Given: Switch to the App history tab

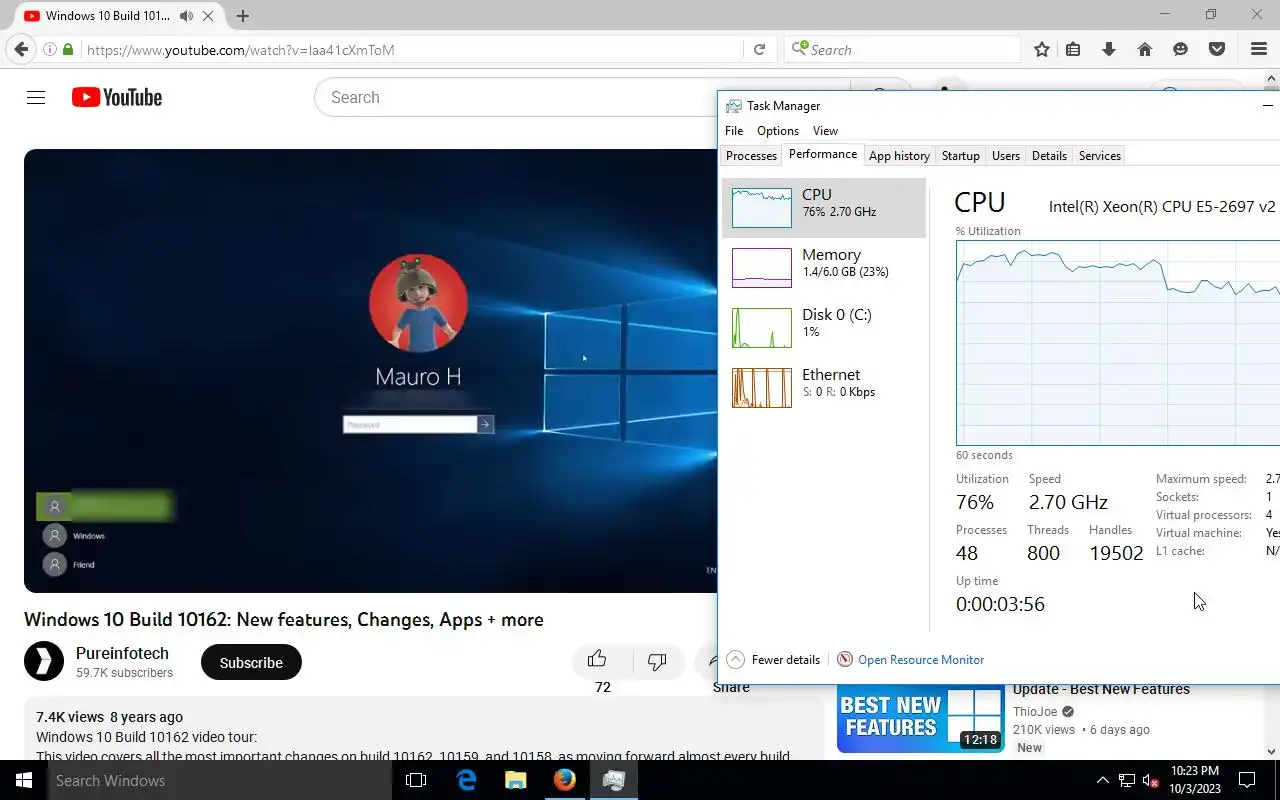Looking at the screenshot, I should coord(899,155).
